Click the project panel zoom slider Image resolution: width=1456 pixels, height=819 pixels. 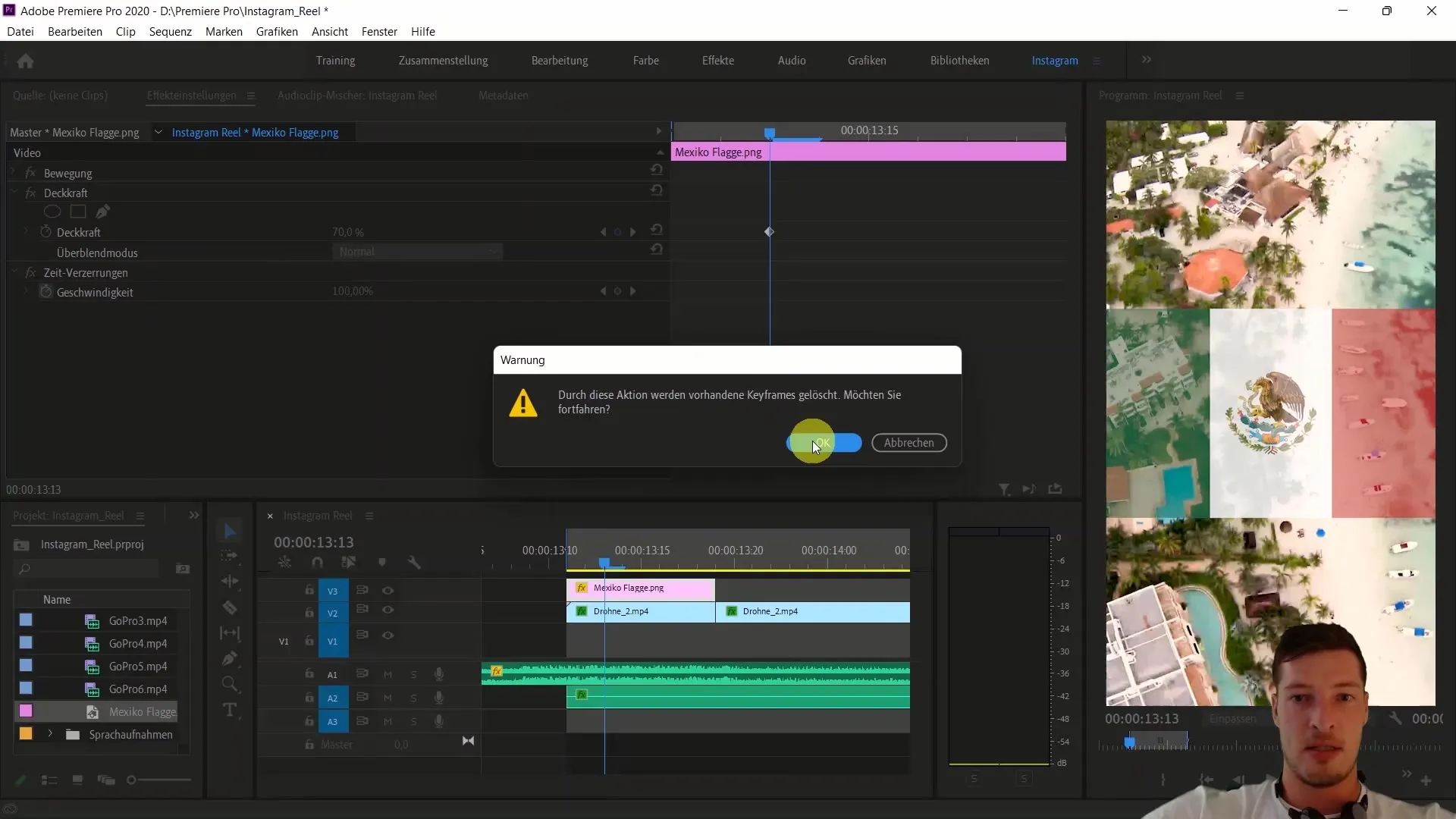158,780
